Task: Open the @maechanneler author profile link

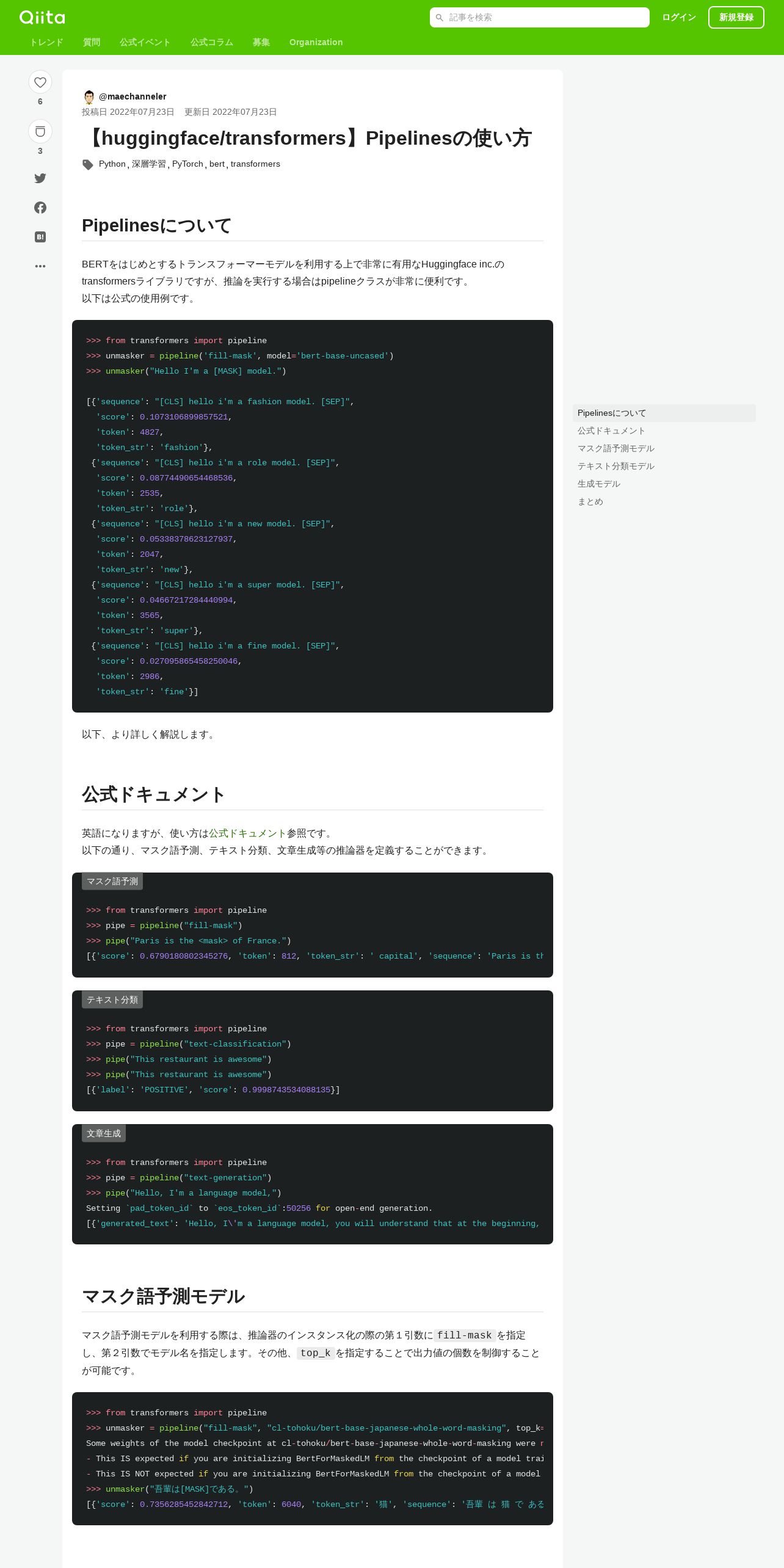Action: (132, 96)
